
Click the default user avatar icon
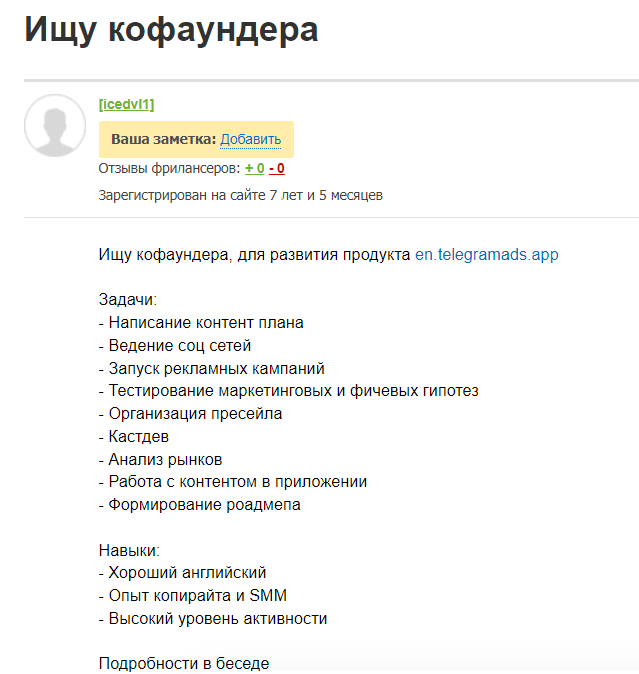[x=55, y=126]
